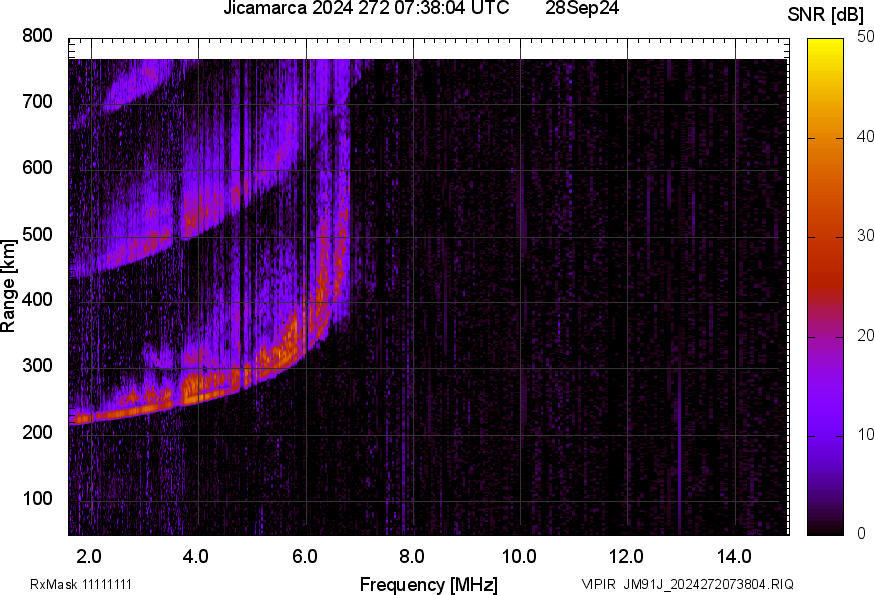This screenshot has height=595, width=874.
Task: Click the 800 tick on the range axis
Action: click(37, 36)
